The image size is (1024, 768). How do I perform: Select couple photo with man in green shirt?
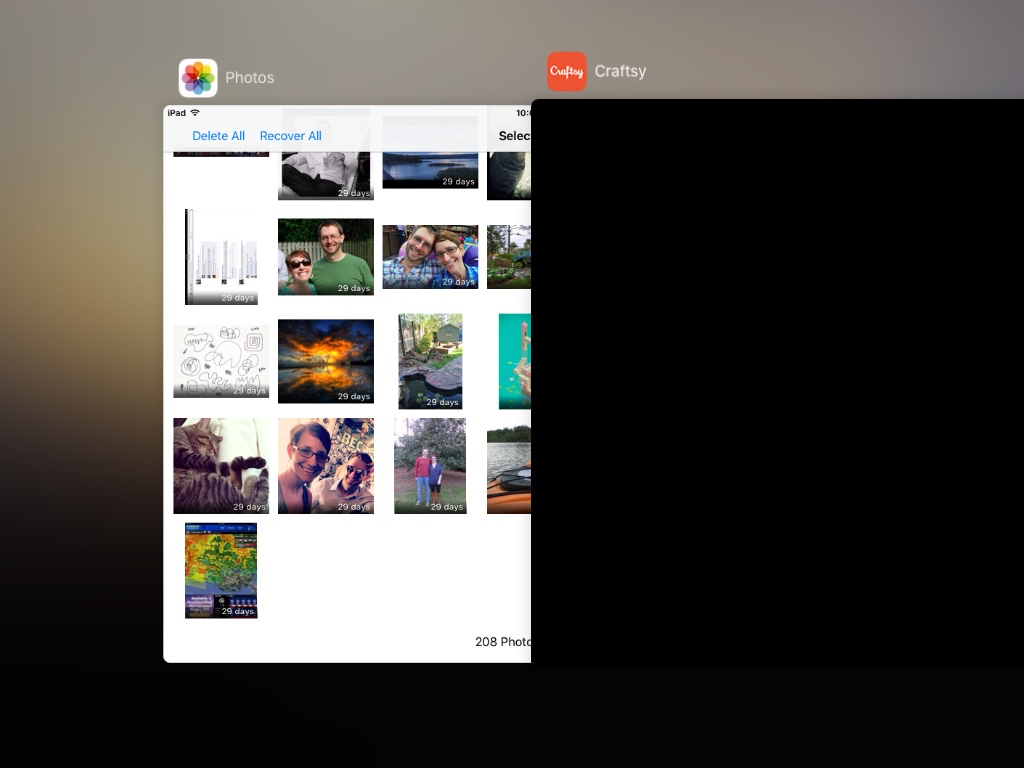326,257
